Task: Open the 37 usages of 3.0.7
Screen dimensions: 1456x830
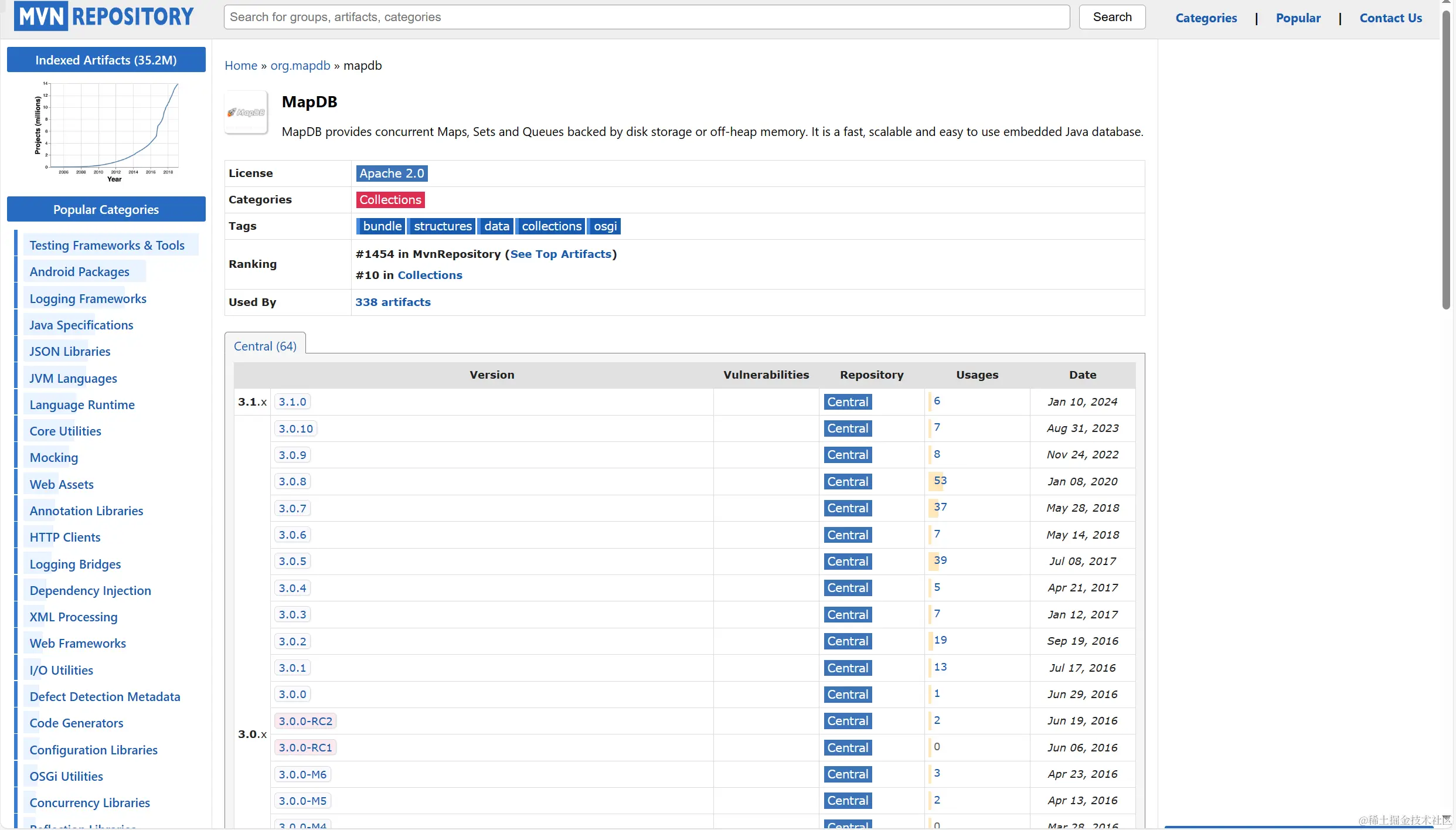Action: coord(940,507)
